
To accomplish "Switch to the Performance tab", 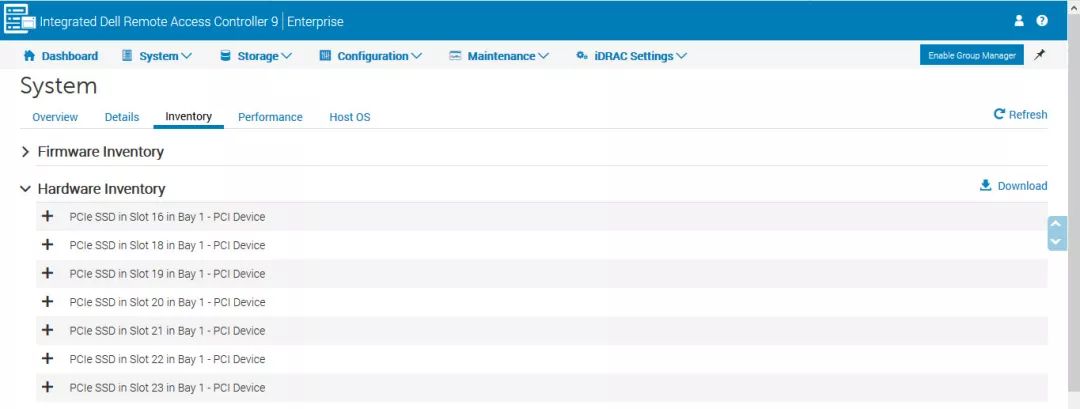I will pos(270,117).
